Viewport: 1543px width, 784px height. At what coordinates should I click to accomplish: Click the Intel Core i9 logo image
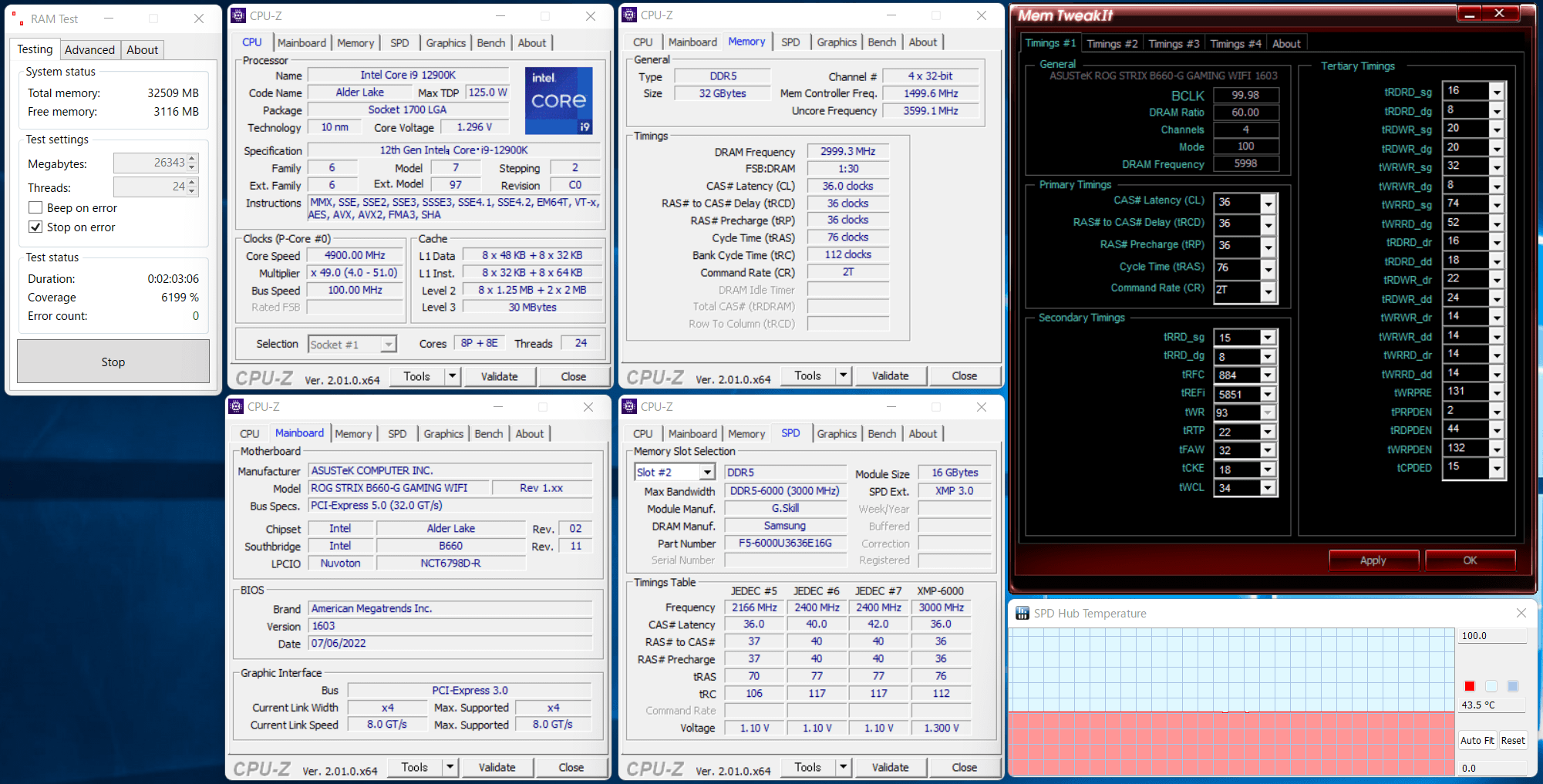(559, 100)
